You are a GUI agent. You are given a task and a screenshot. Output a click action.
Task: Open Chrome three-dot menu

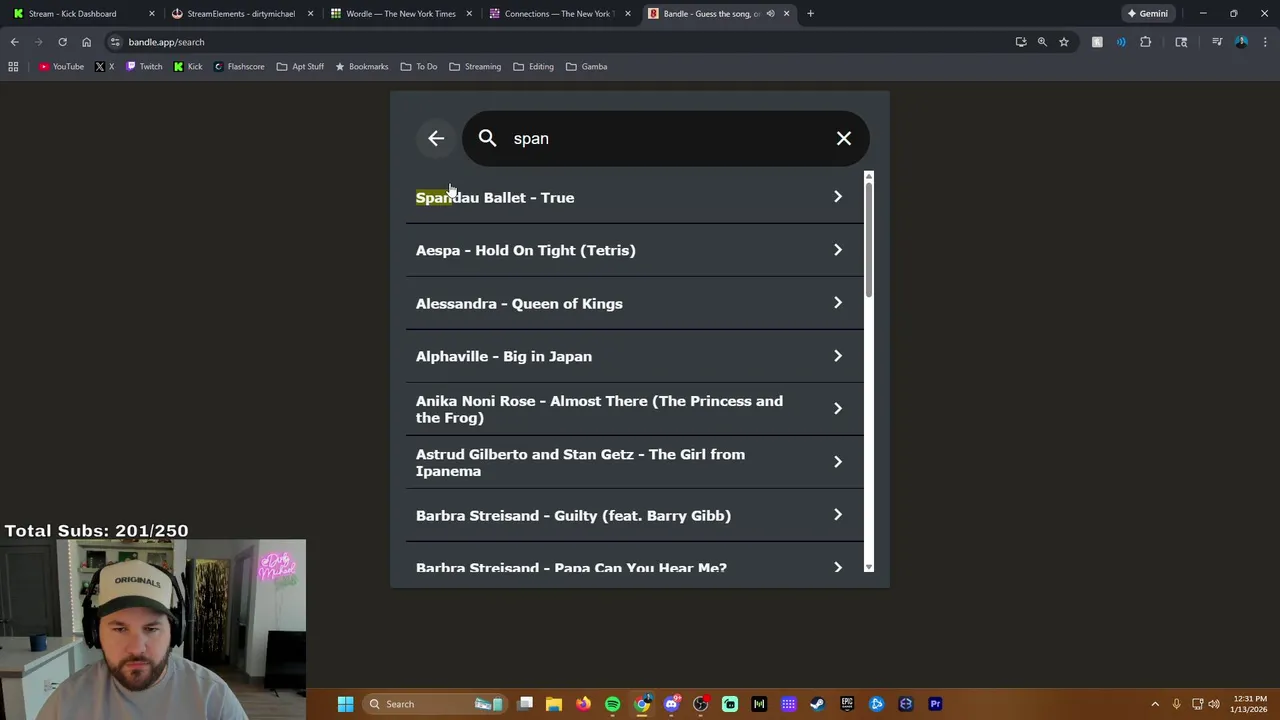pyautogui.click(x=1265, y=42)
